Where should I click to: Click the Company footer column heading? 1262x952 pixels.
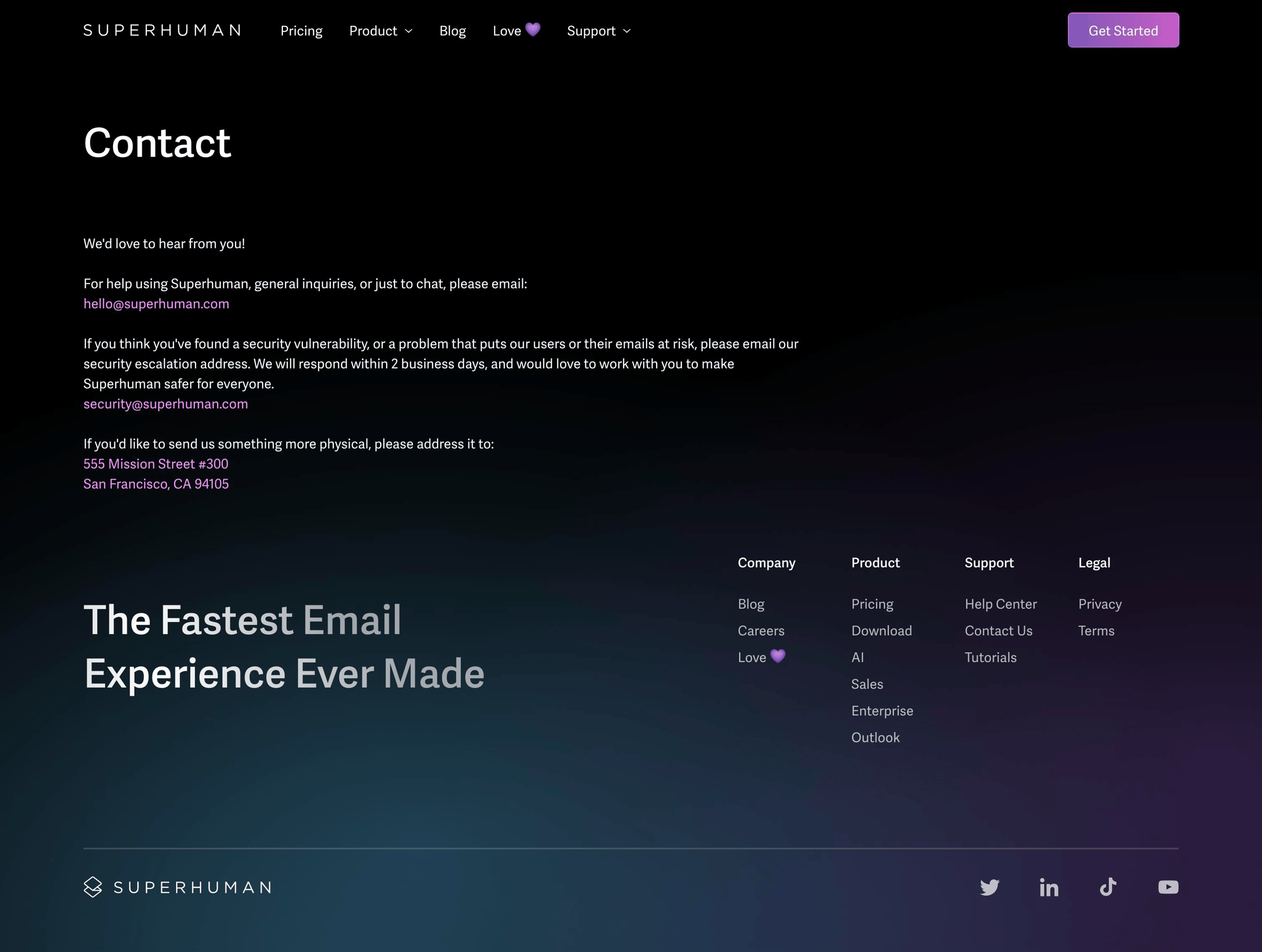point(766,563)
